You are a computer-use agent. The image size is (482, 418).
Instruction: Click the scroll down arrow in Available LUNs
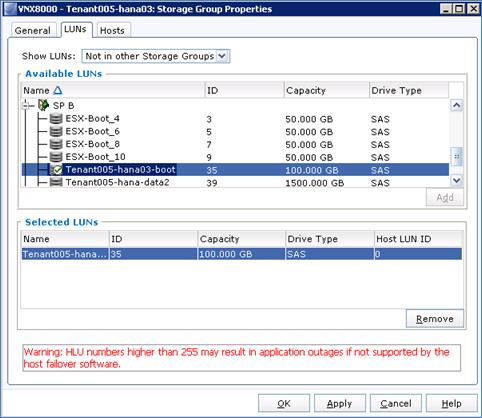456,181
